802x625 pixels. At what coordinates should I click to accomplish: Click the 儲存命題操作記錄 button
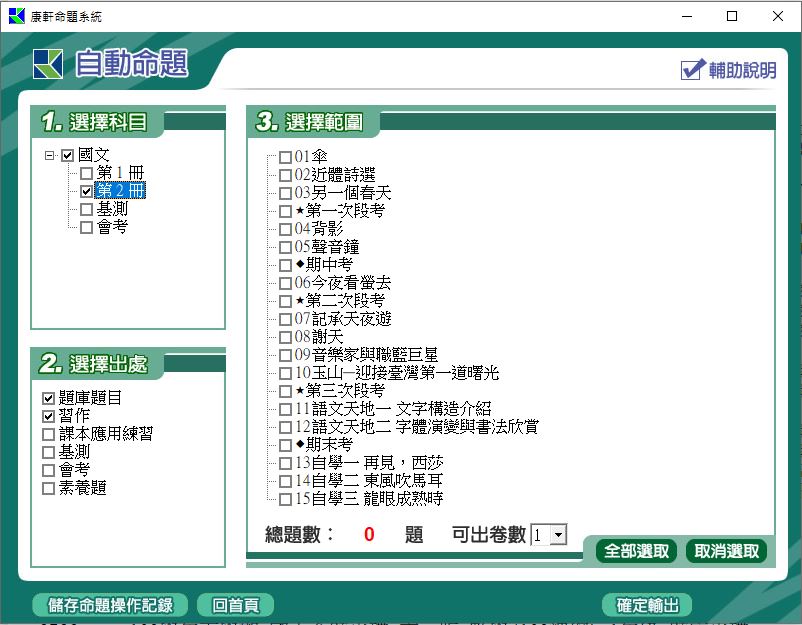click(x=110, y=605)
